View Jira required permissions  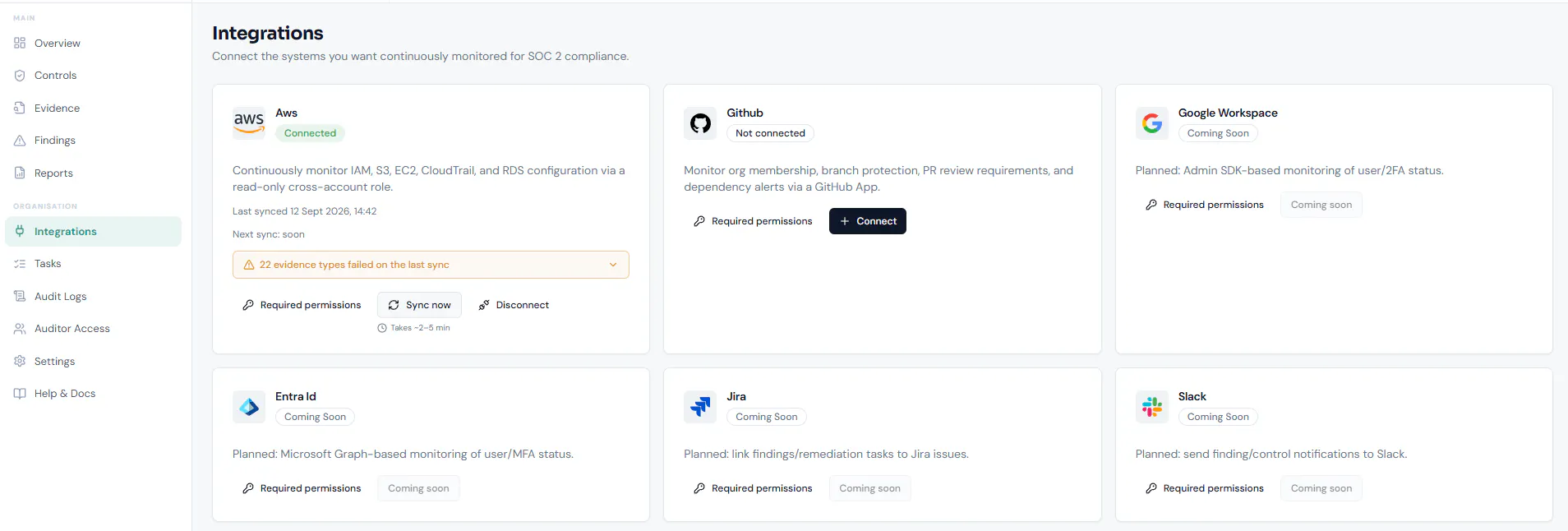point(753,488)
